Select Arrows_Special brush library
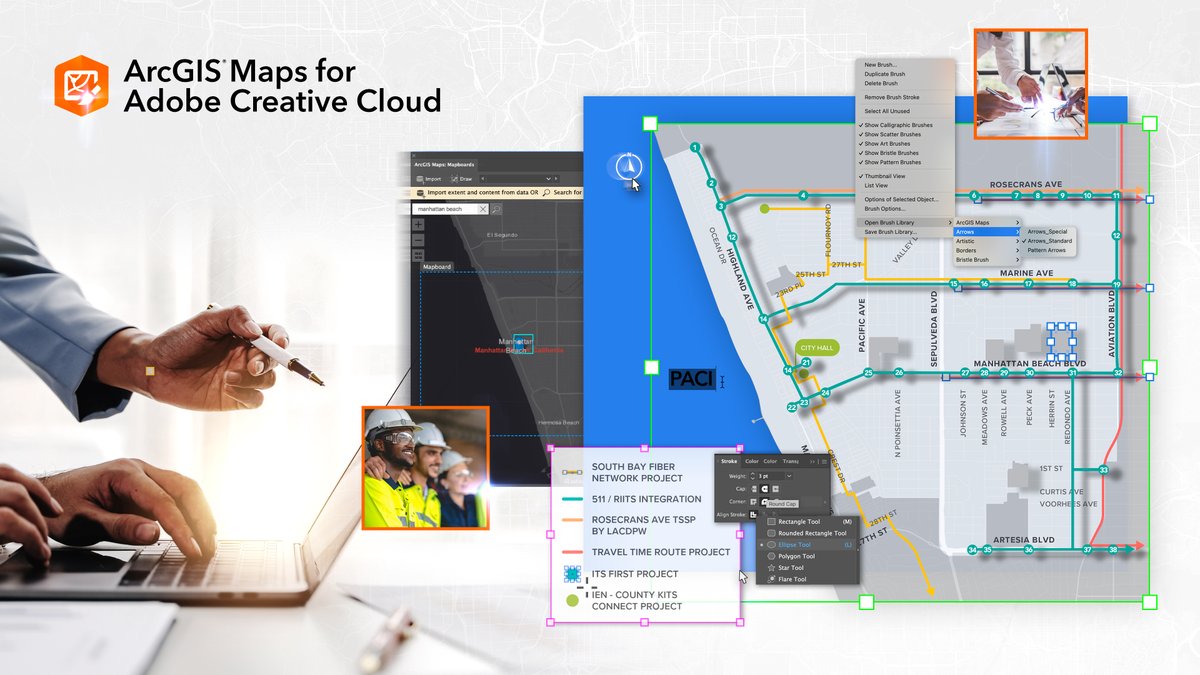This screenshot has width=1200, height=675. pos(1047,232)
